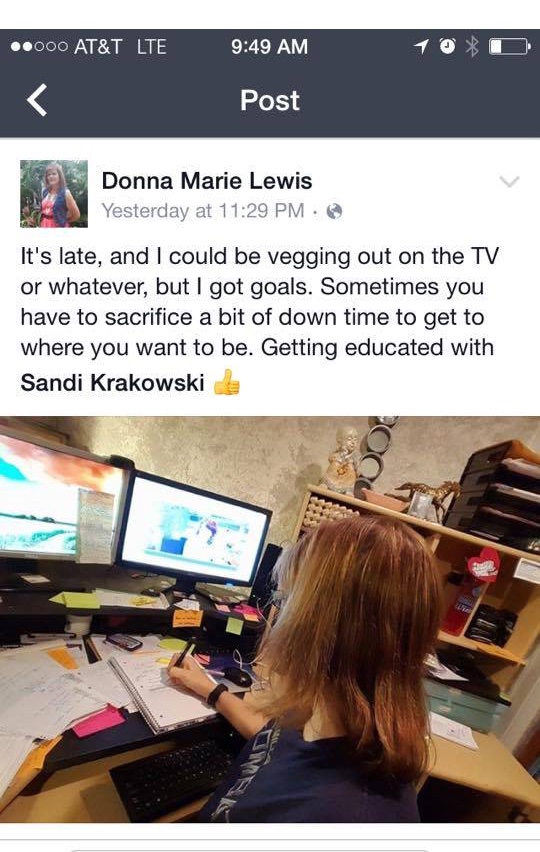Tap the location arrow status icon

click(421, 47)
